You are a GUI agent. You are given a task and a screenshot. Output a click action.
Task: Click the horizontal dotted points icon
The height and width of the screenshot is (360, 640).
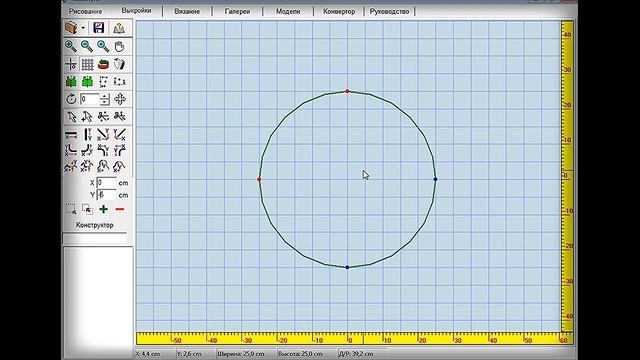pos(120,82)
